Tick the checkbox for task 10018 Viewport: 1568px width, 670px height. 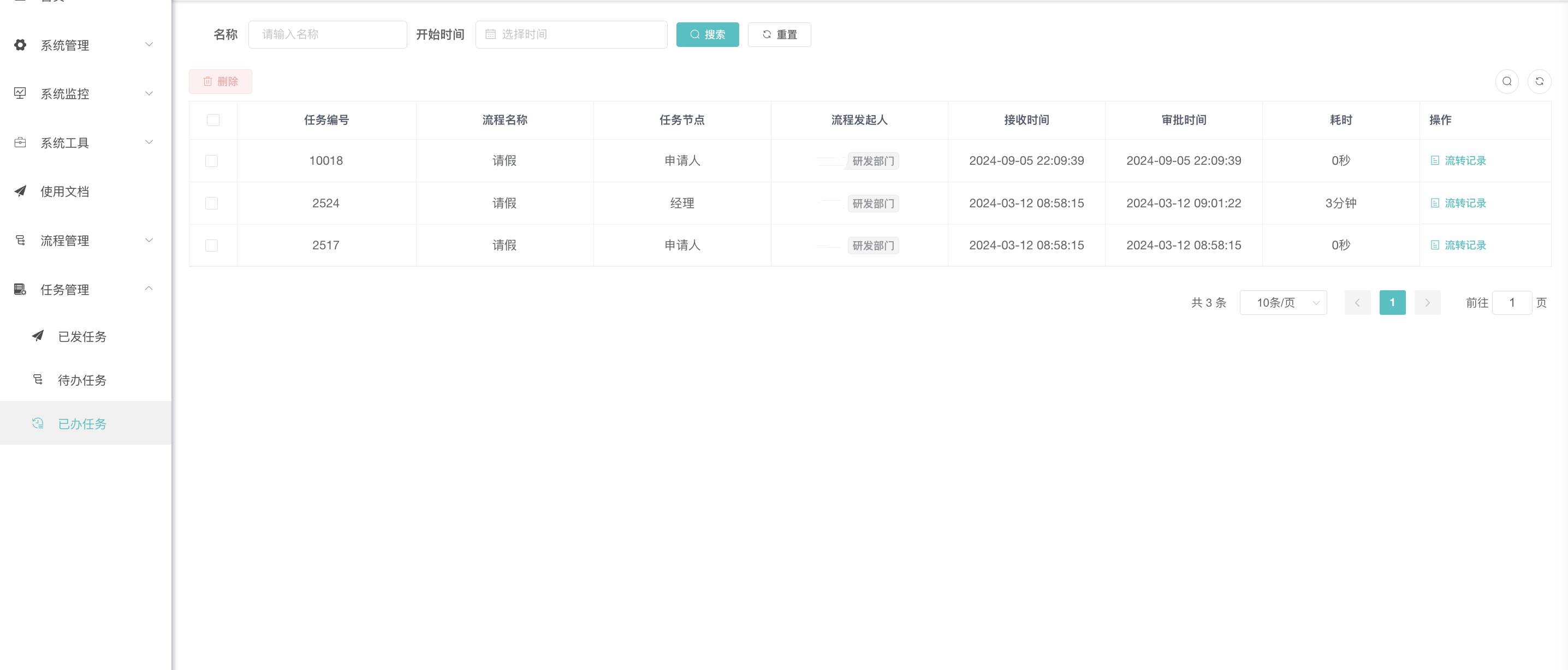(x=211, y=160)
